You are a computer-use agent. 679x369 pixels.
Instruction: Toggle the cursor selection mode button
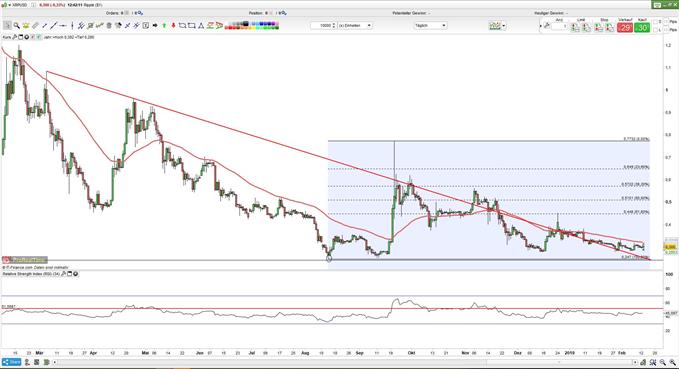[7, 26]
